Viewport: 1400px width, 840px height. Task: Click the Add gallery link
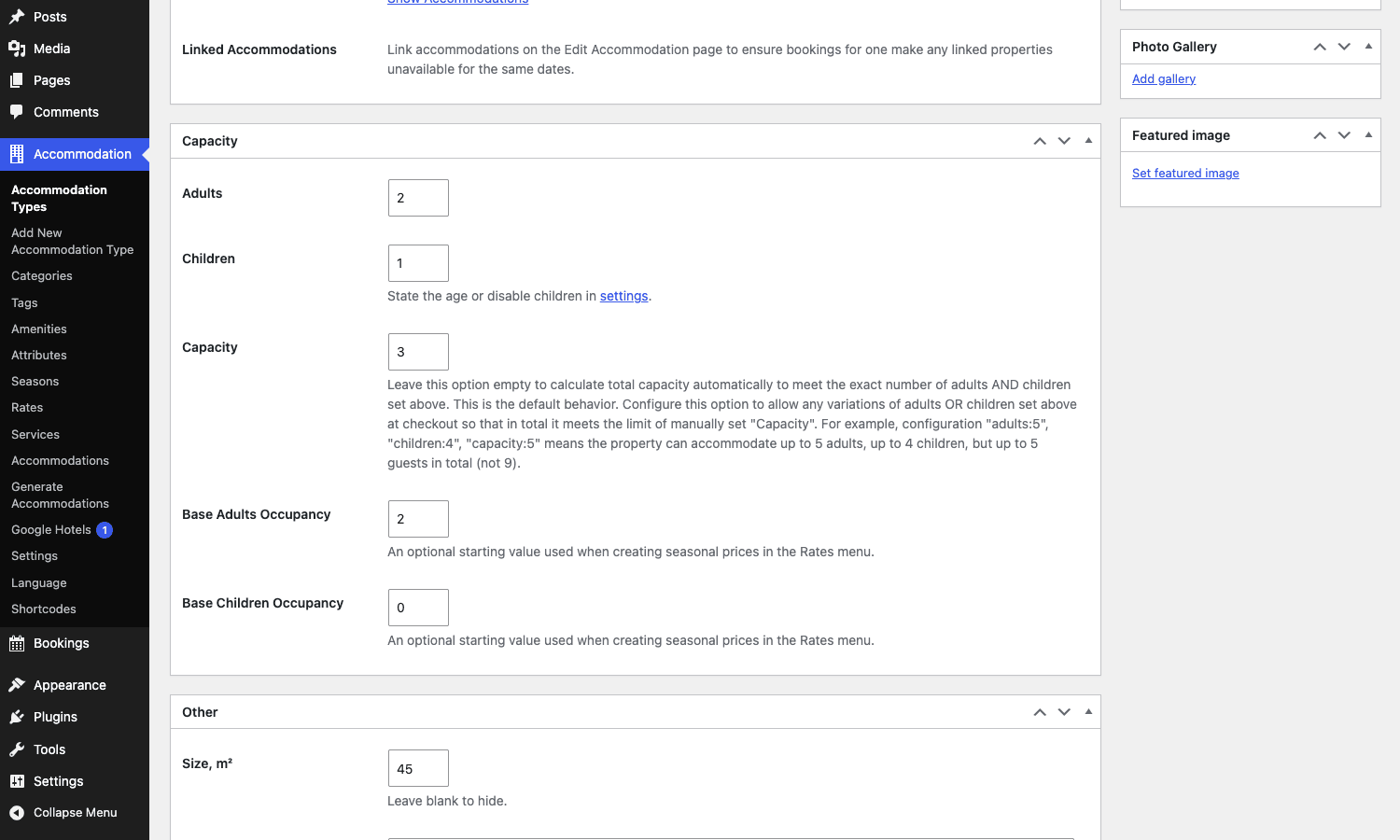1164,79
